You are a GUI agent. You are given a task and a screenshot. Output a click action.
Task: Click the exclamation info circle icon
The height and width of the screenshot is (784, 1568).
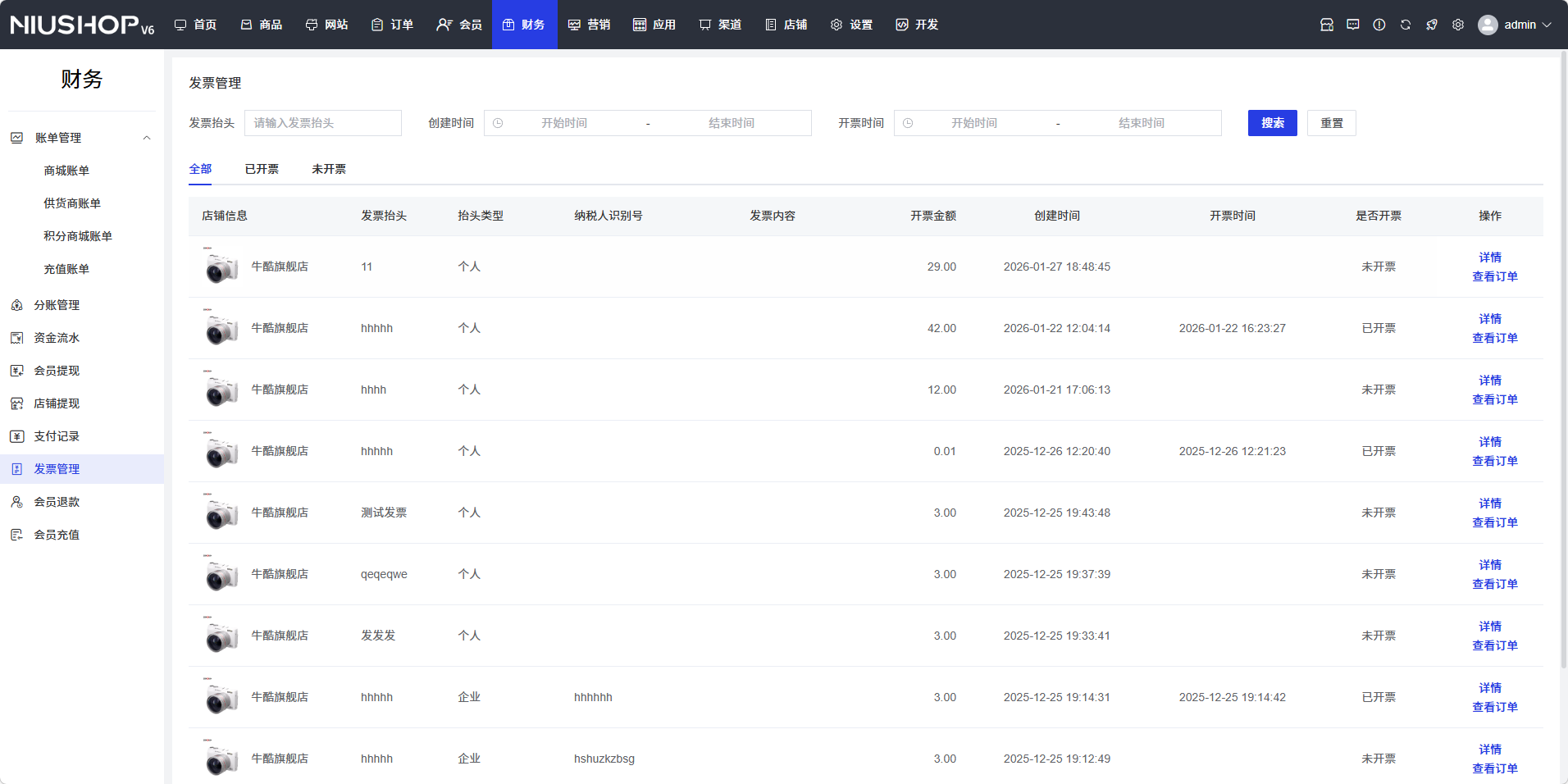[1379, 25]
